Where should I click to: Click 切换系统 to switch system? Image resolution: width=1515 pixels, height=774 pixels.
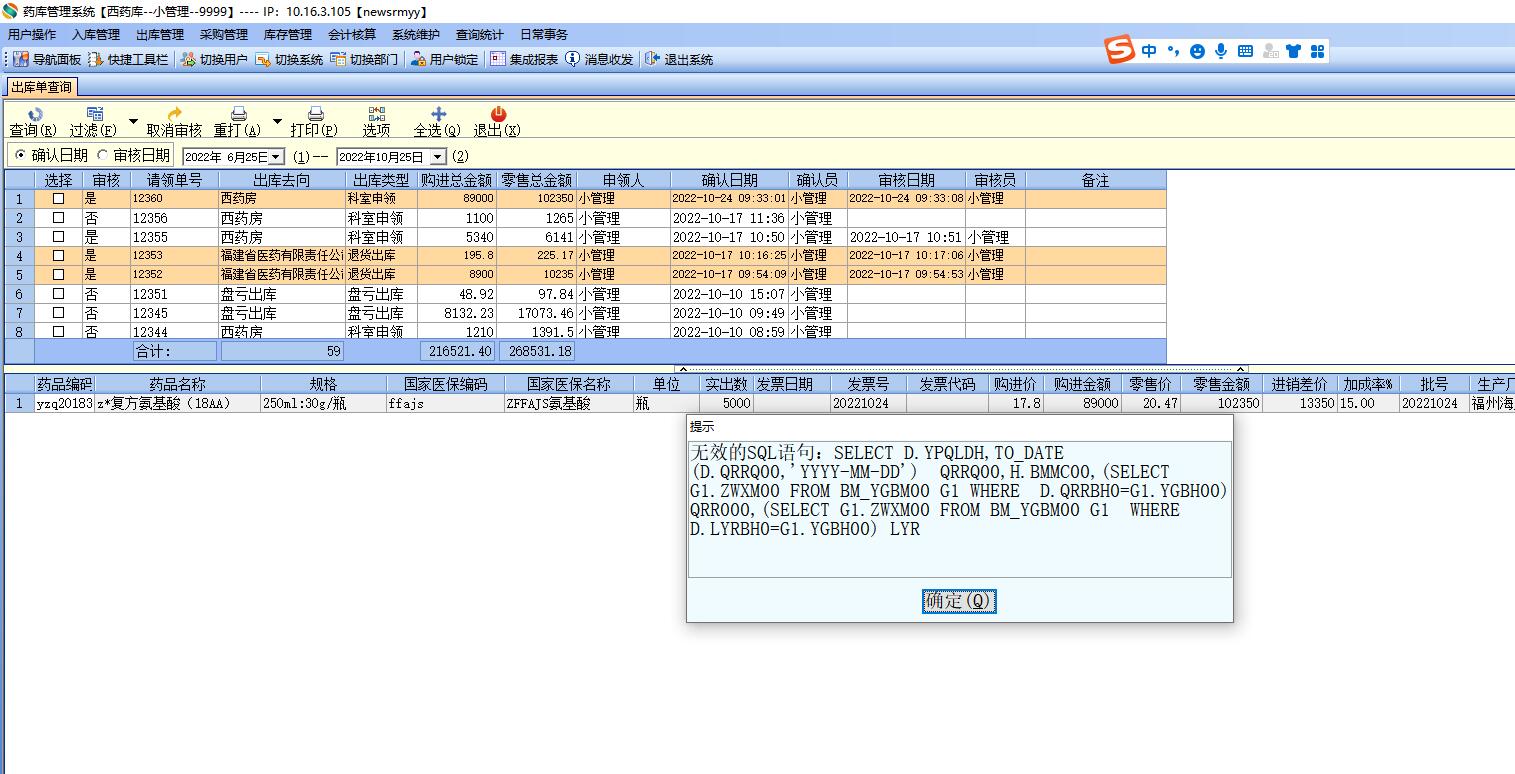(x=289, y=59)
